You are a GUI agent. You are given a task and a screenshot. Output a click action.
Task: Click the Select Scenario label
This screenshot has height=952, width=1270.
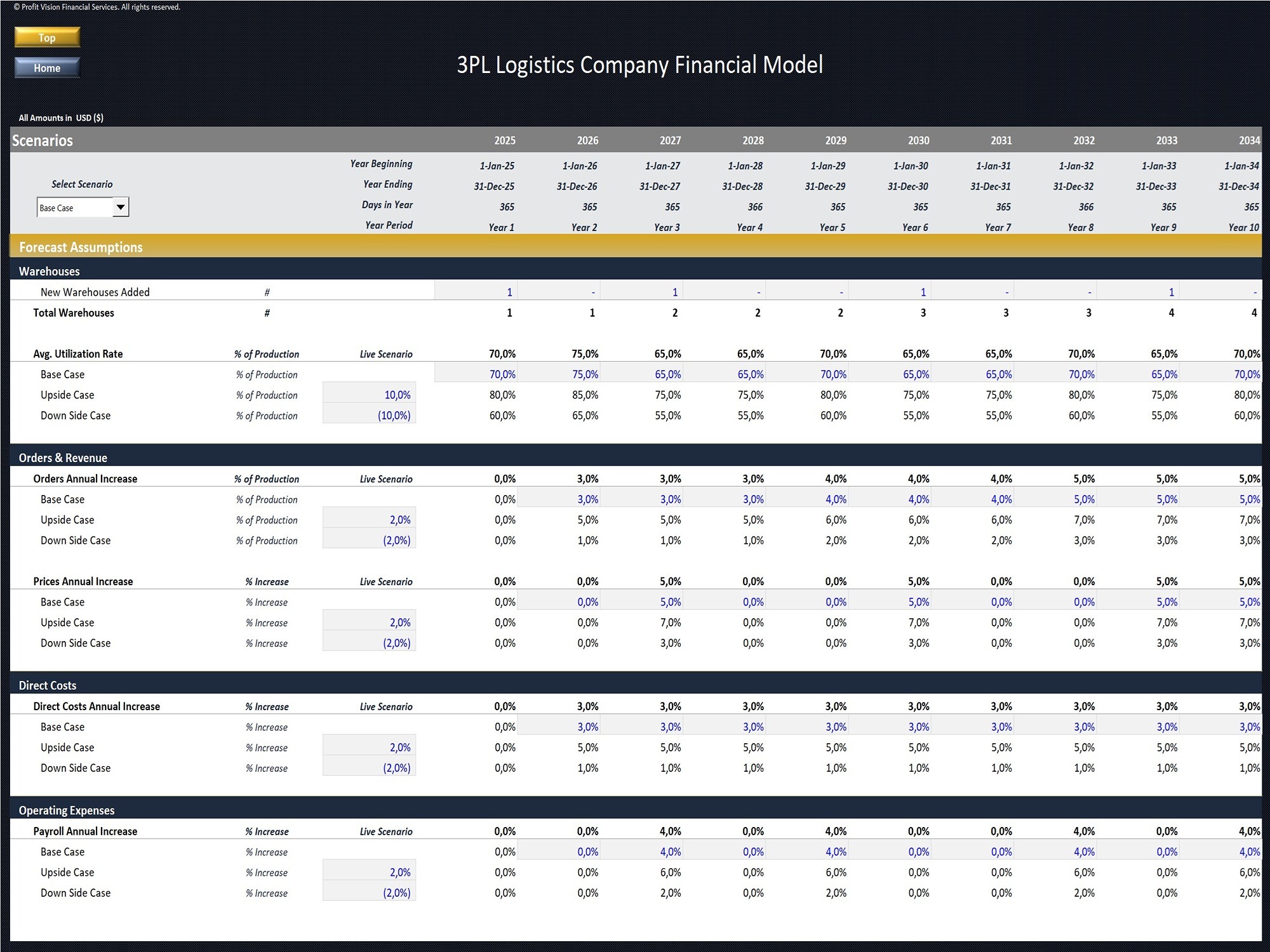[x=82, y=184]
